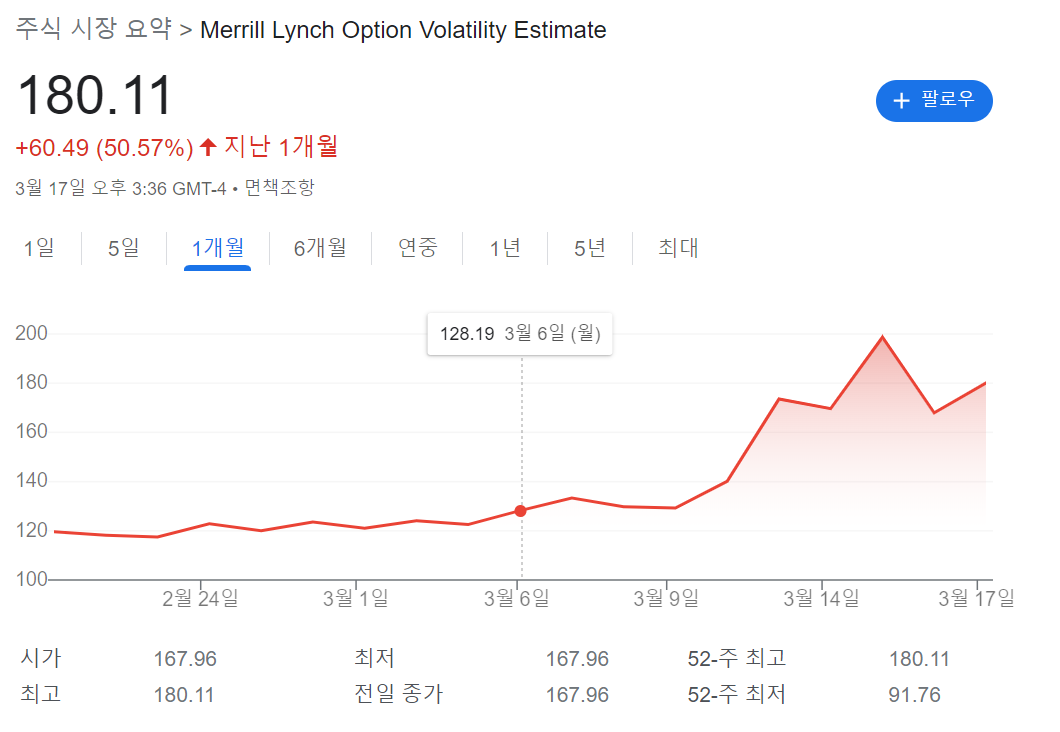Select the 5일 time range tab
This screenshot has height=732, width=1060.
click(124, 247)
